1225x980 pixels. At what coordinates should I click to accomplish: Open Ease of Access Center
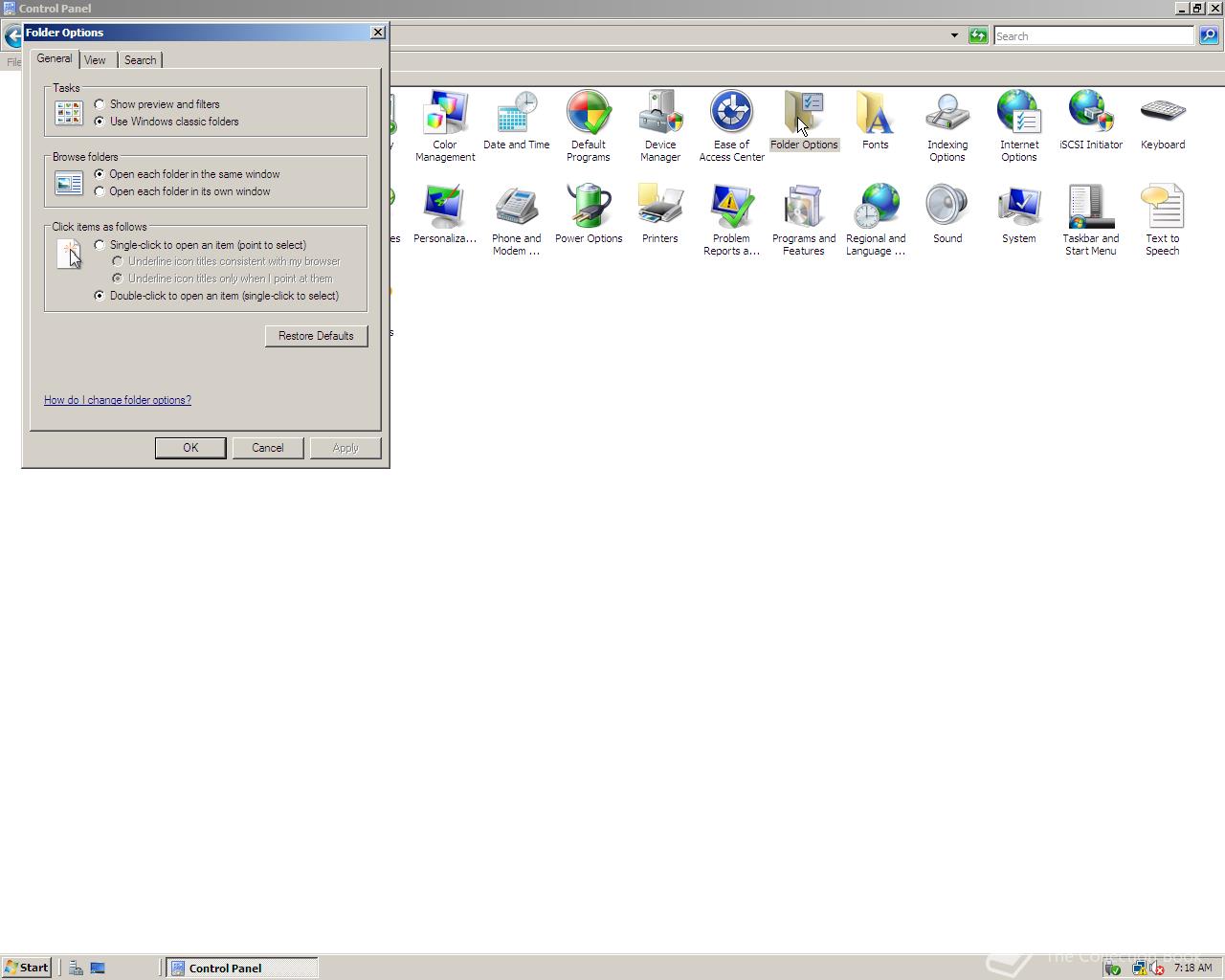(x=732, y=125)
